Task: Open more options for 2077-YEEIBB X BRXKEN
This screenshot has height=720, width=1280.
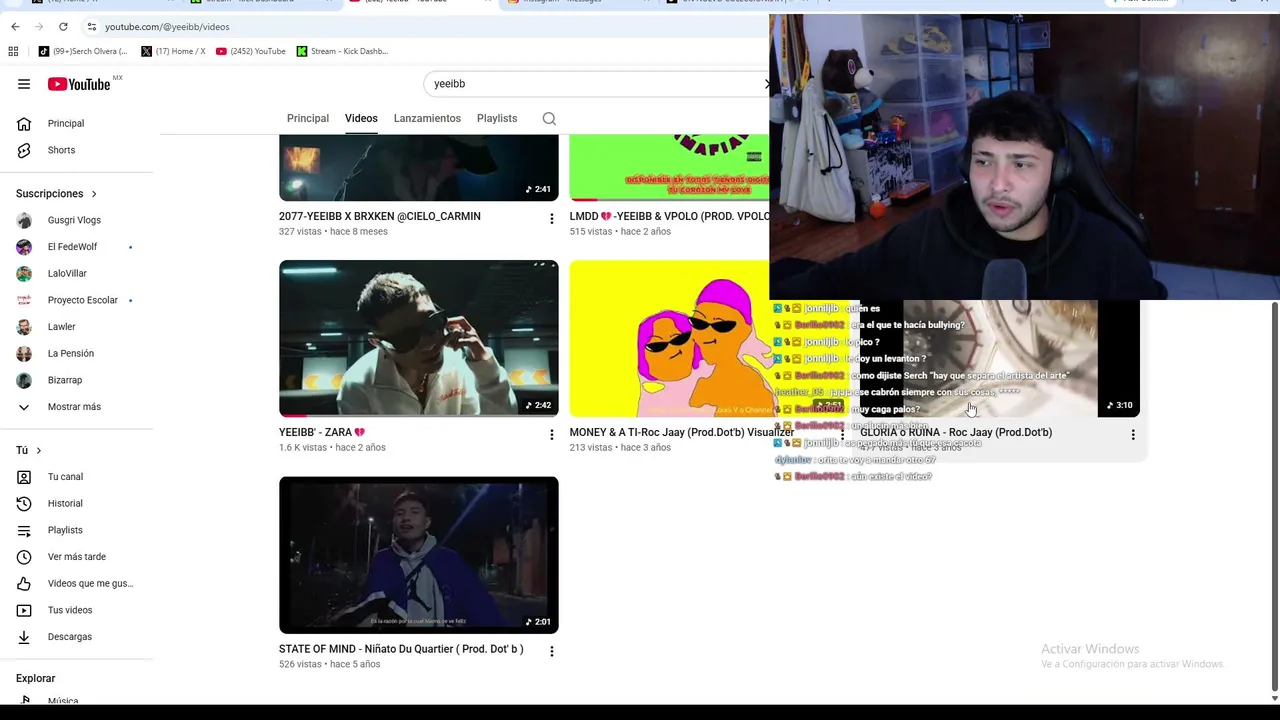Action: [551, 218]
